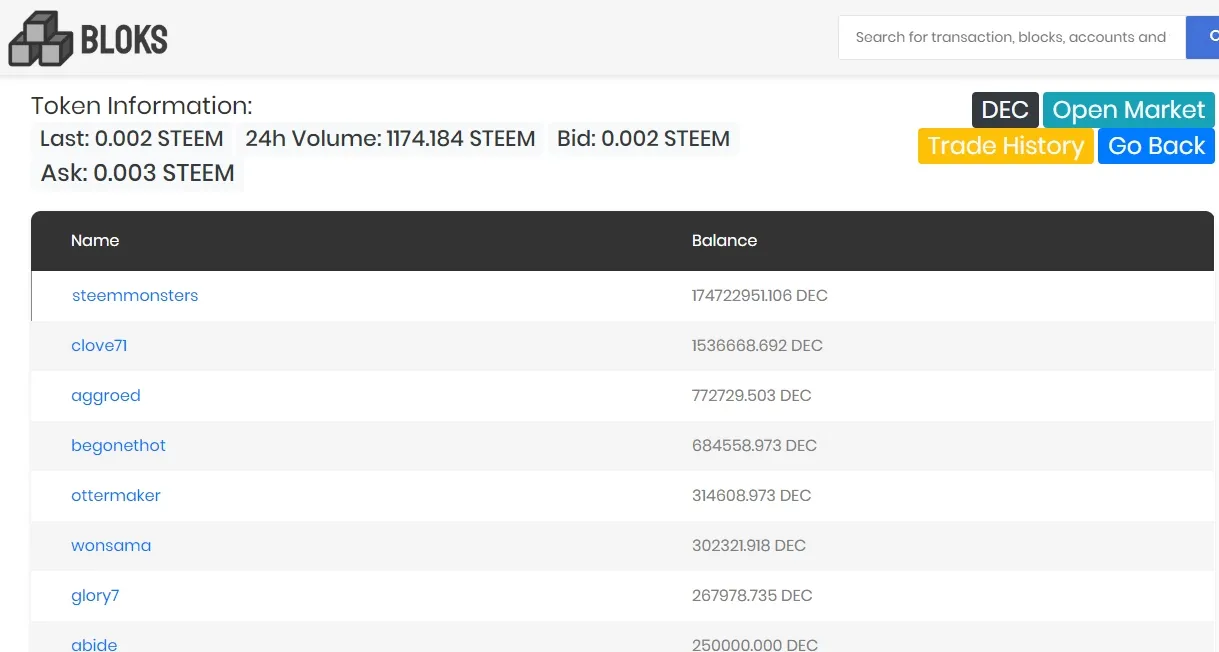Open the Open Market page

[1128, 110]
